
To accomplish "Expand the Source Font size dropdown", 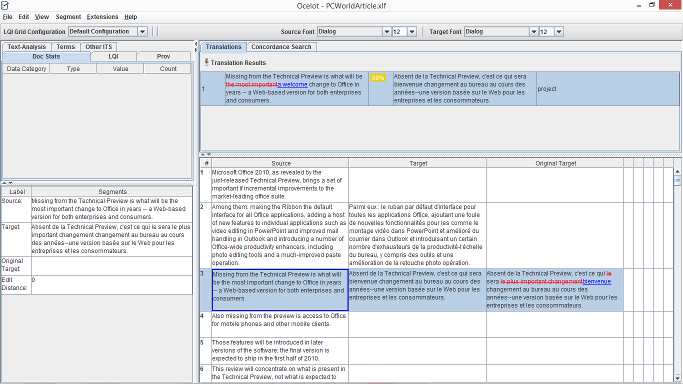I will coord(412,32).
